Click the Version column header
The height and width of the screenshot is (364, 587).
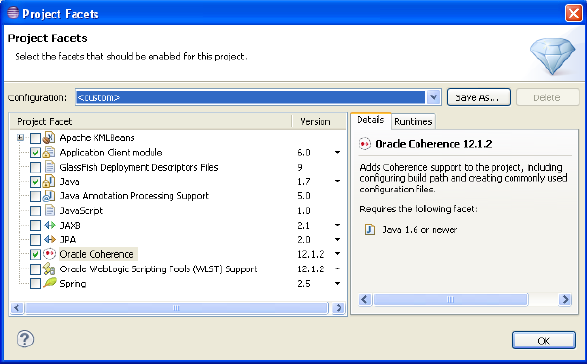[x=319, y=122]
